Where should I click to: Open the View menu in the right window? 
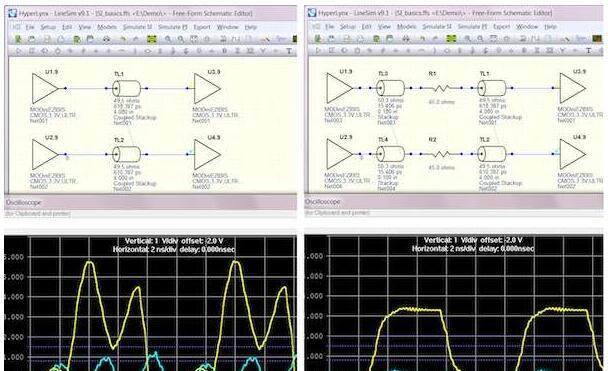coord(384,27)
